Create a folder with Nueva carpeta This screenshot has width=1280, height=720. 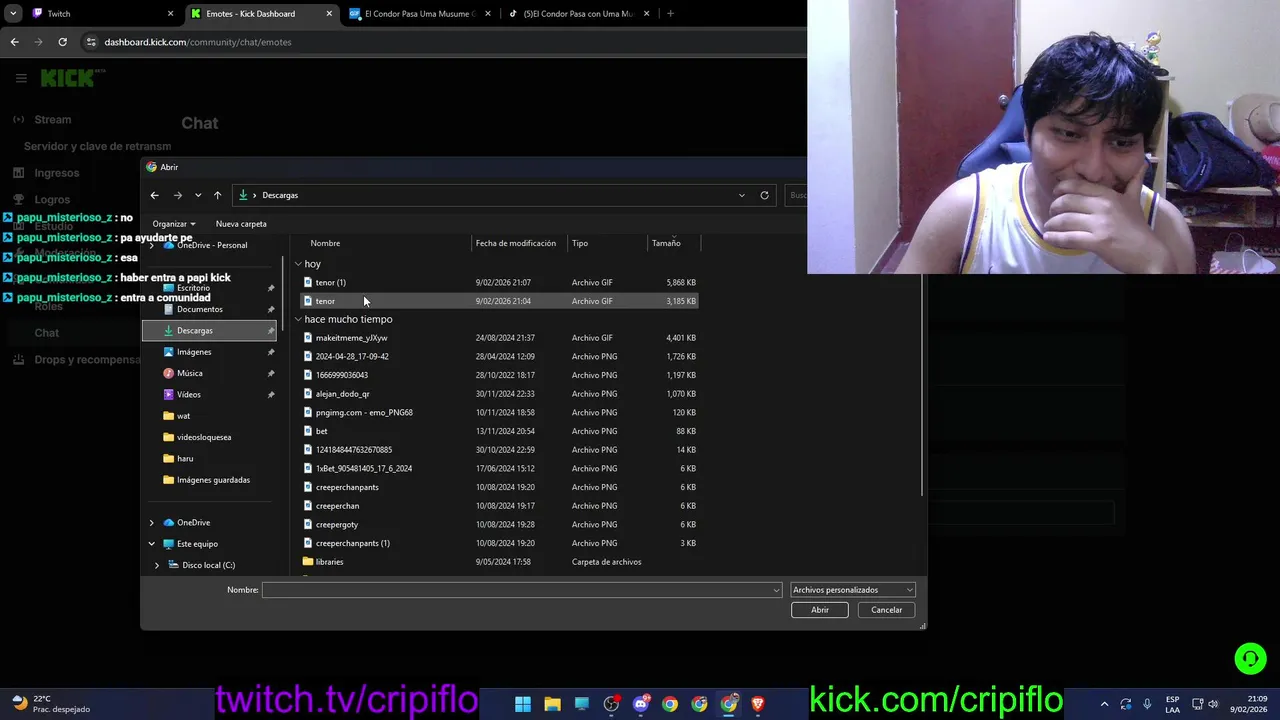pyautogui.click(x=241, y=224)
